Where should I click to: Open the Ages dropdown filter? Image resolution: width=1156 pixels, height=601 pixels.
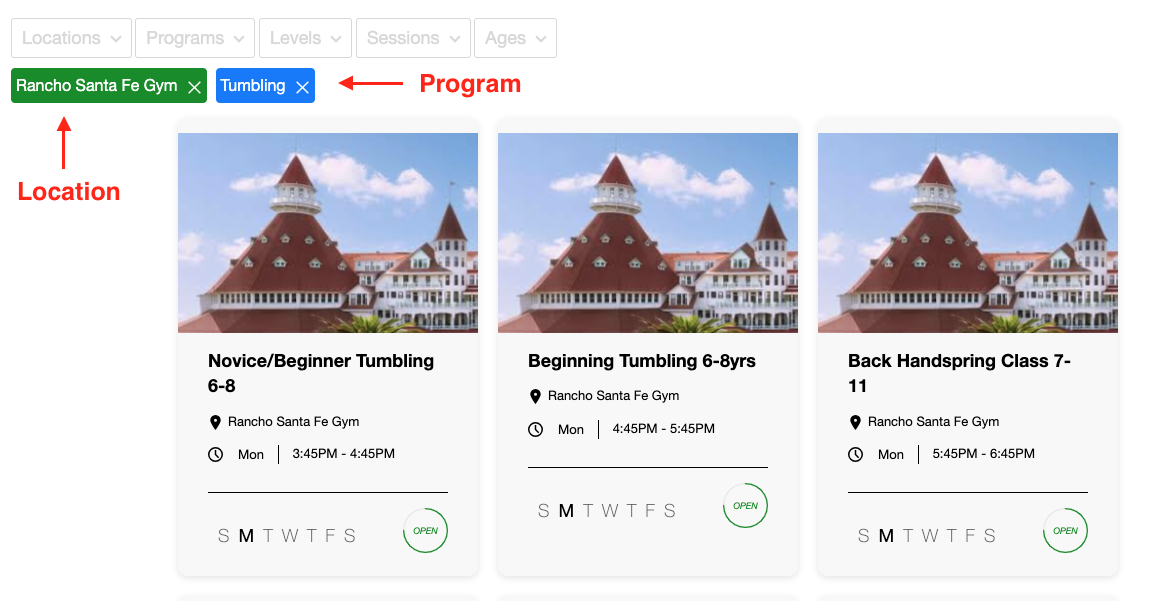(515, 38)
